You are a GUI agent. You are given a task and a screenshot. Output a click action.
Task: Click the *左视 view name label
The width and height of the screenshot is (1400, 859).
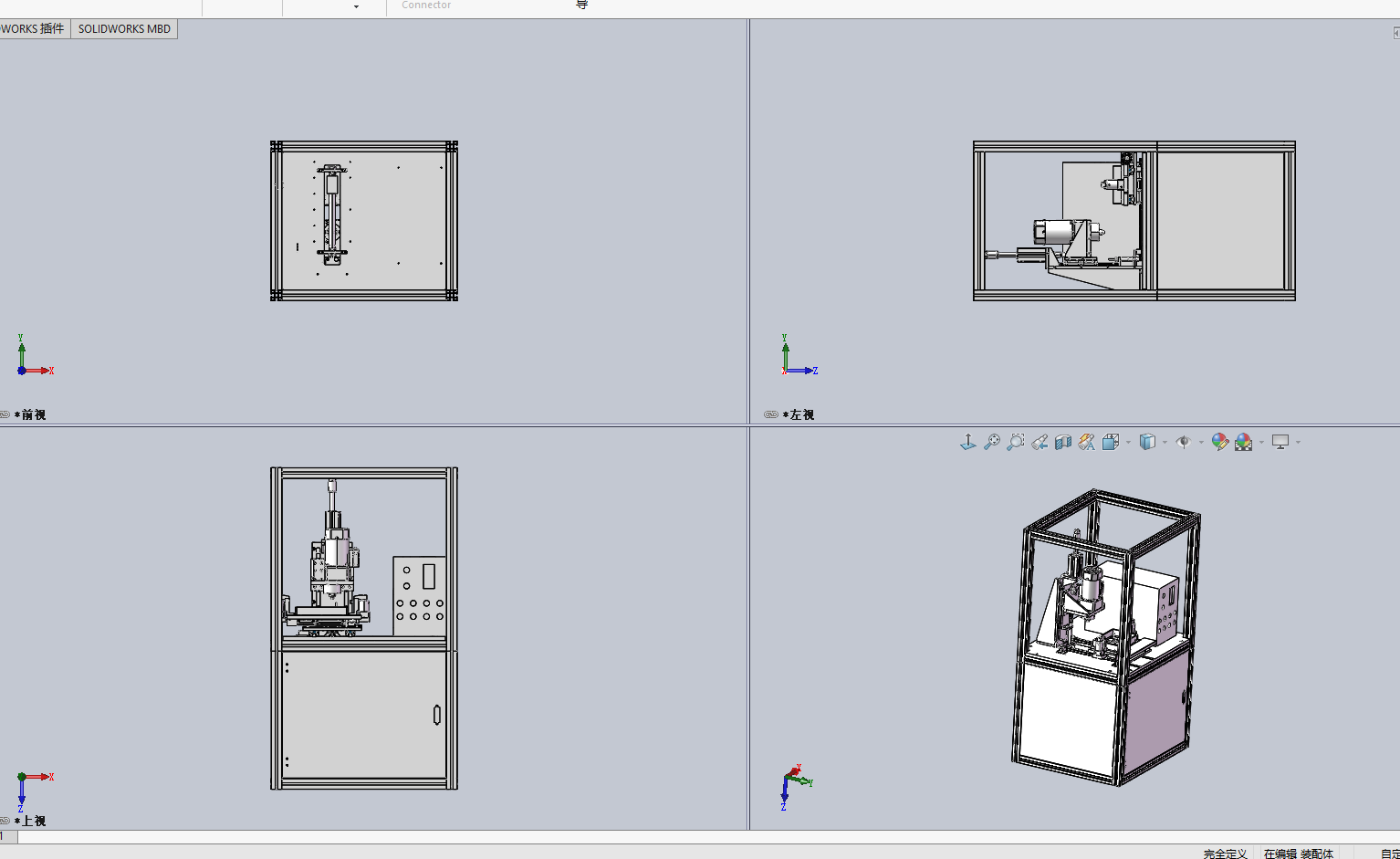799,414
